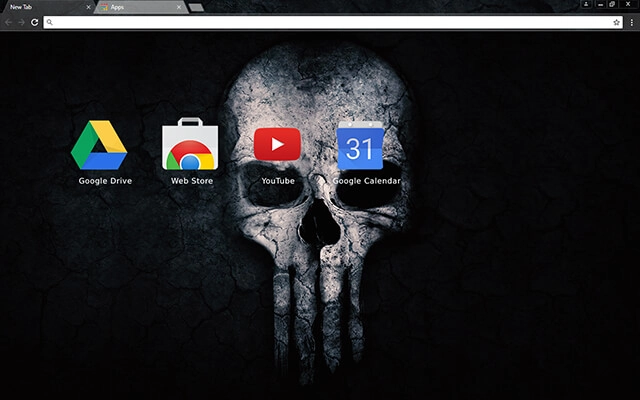The height and width of the screenshot is (400, 640).
Task: Bookmark this page with the star
Action: (x=616, y=22)
